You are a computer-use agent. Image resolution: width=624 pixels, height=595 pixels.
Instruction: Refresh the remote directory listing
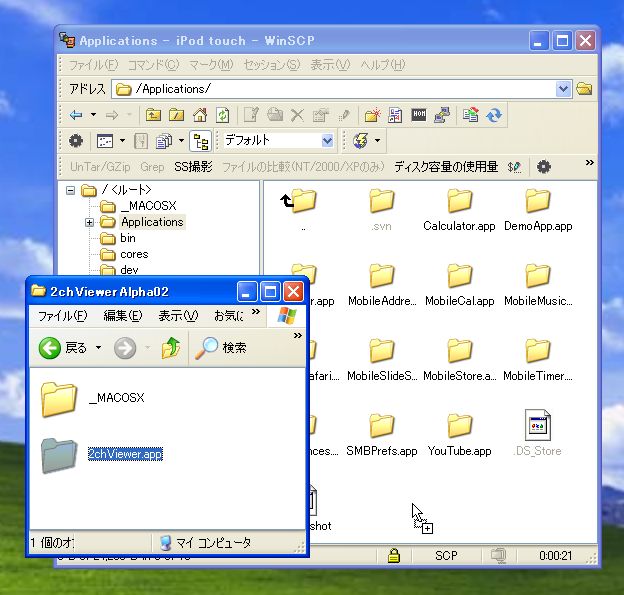223,115
